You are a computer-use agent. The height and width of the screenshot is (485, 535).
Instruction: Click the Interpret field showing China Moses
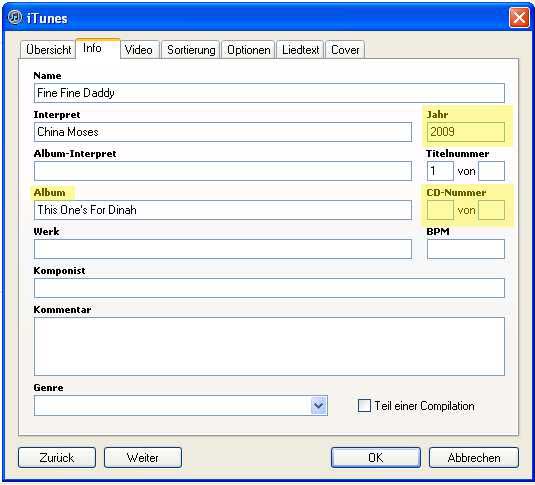tap(223, 132)
